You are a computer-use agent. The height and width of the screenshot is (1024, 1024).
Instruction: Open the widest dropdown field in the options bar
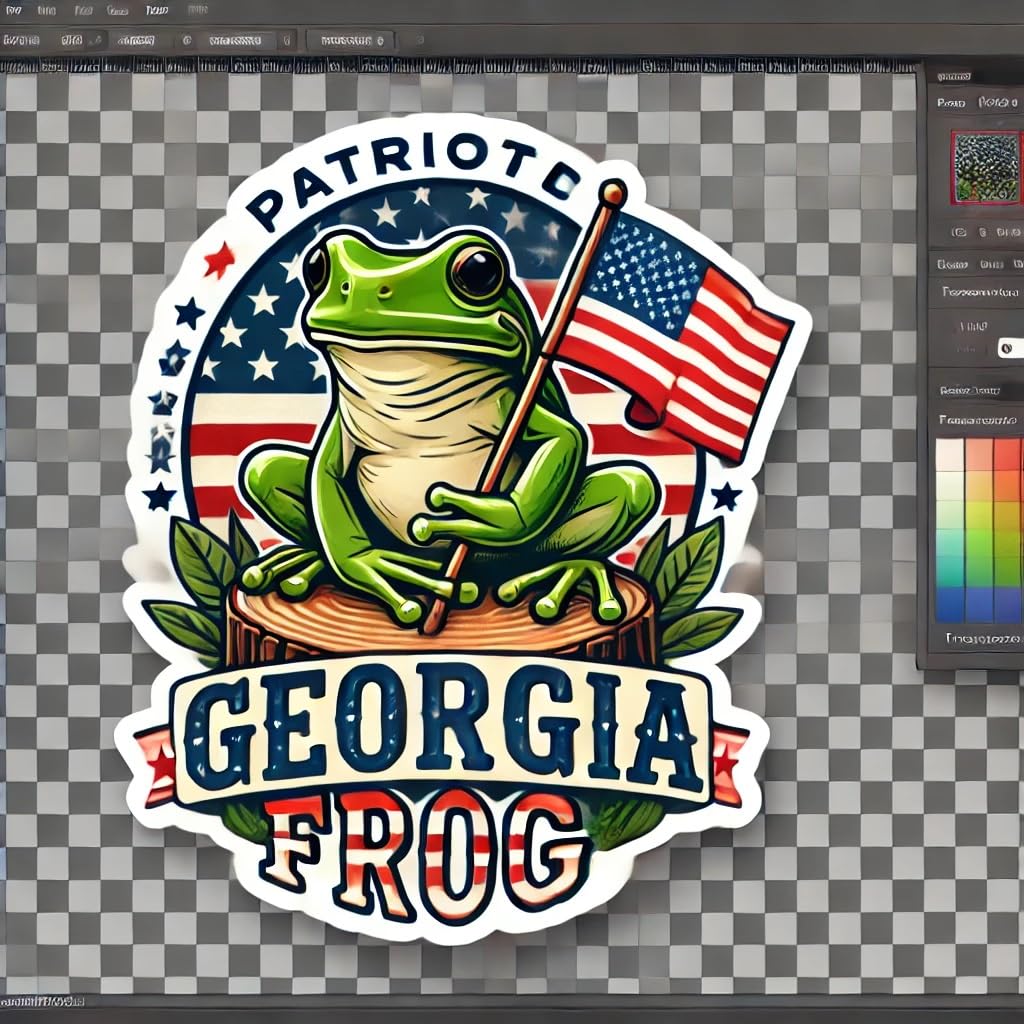[x=236, y=41]
